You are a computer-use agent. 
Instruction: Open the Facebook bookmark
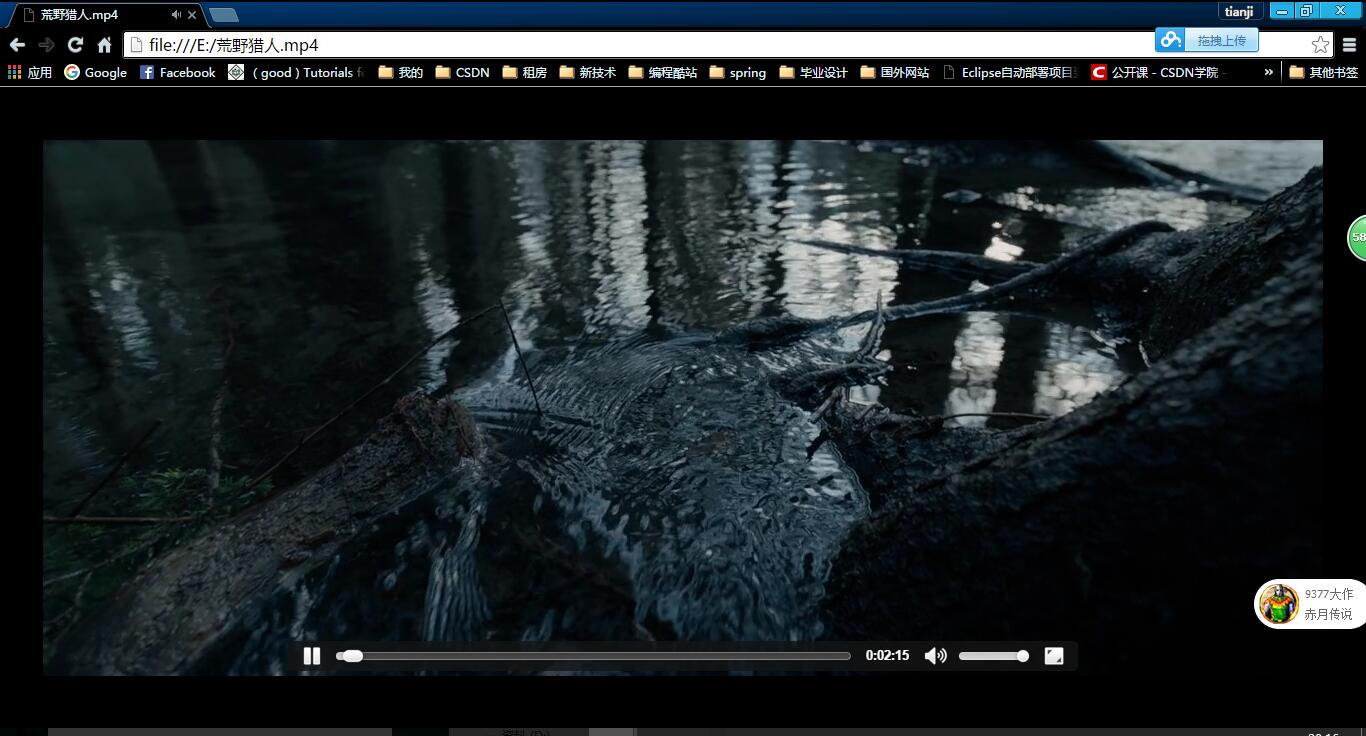pos(177,72)
